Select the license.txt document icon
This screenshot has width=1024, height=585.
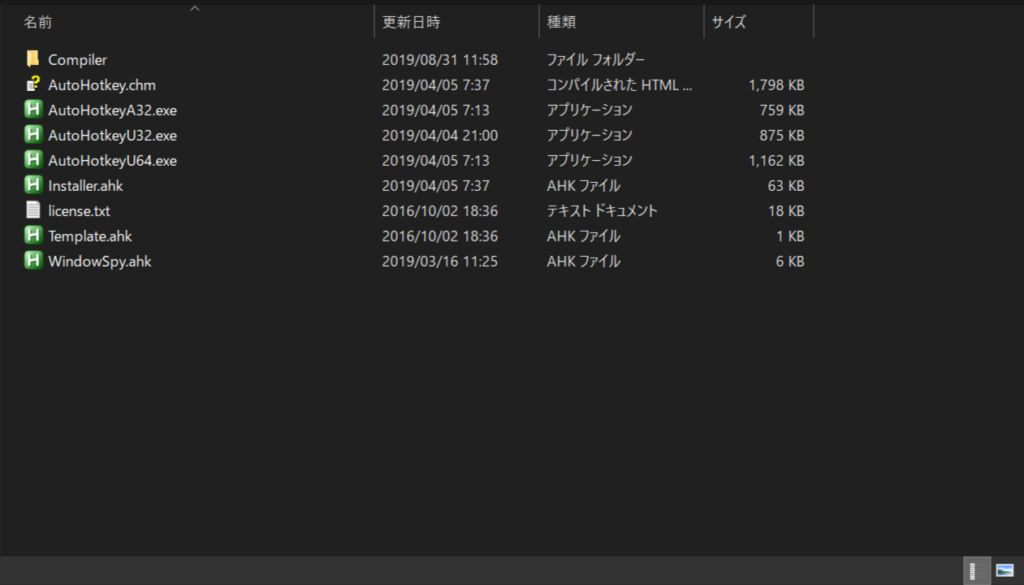33,211
